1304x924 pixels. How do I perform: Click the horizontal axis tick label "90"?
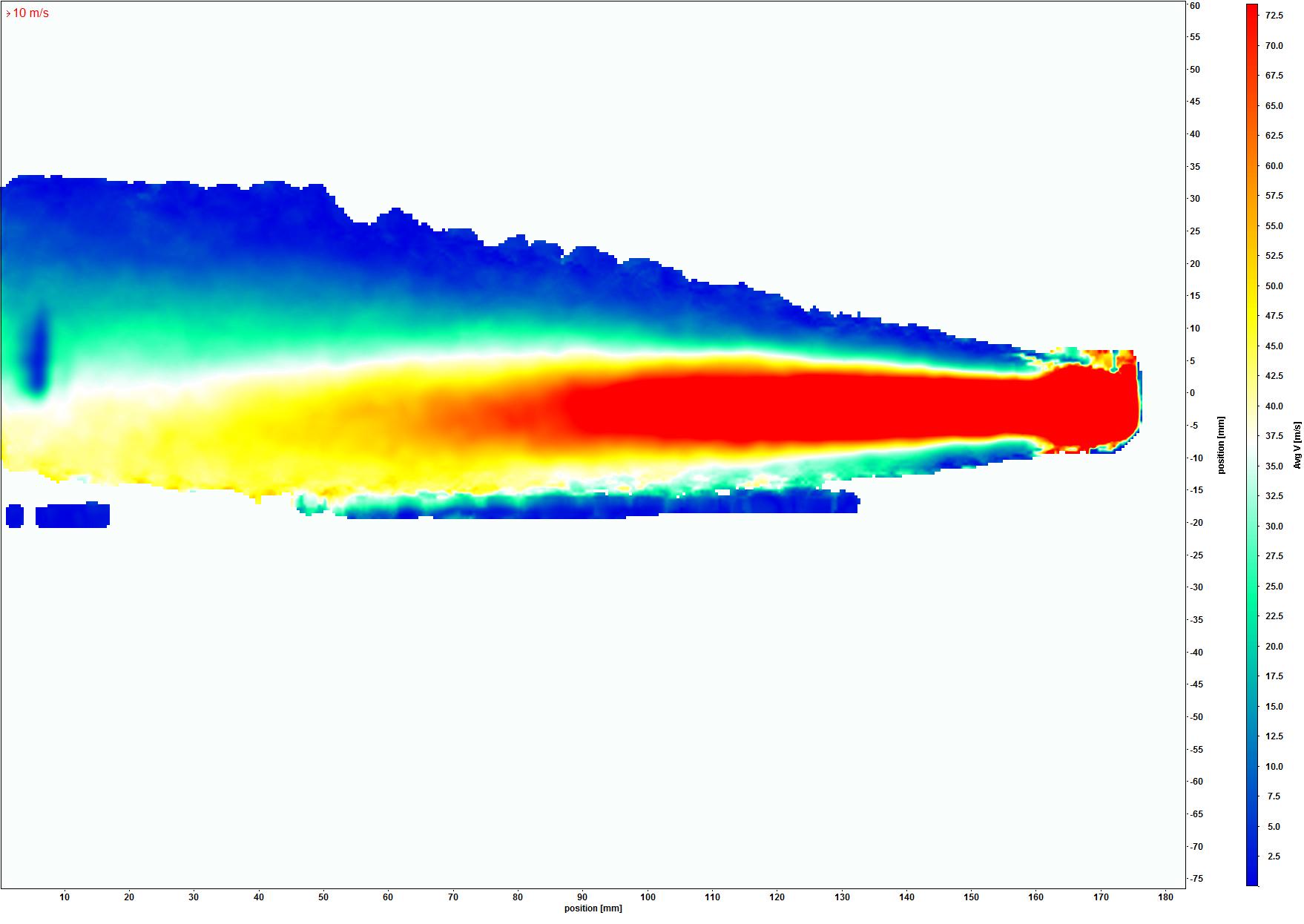(x=582, y=897)
